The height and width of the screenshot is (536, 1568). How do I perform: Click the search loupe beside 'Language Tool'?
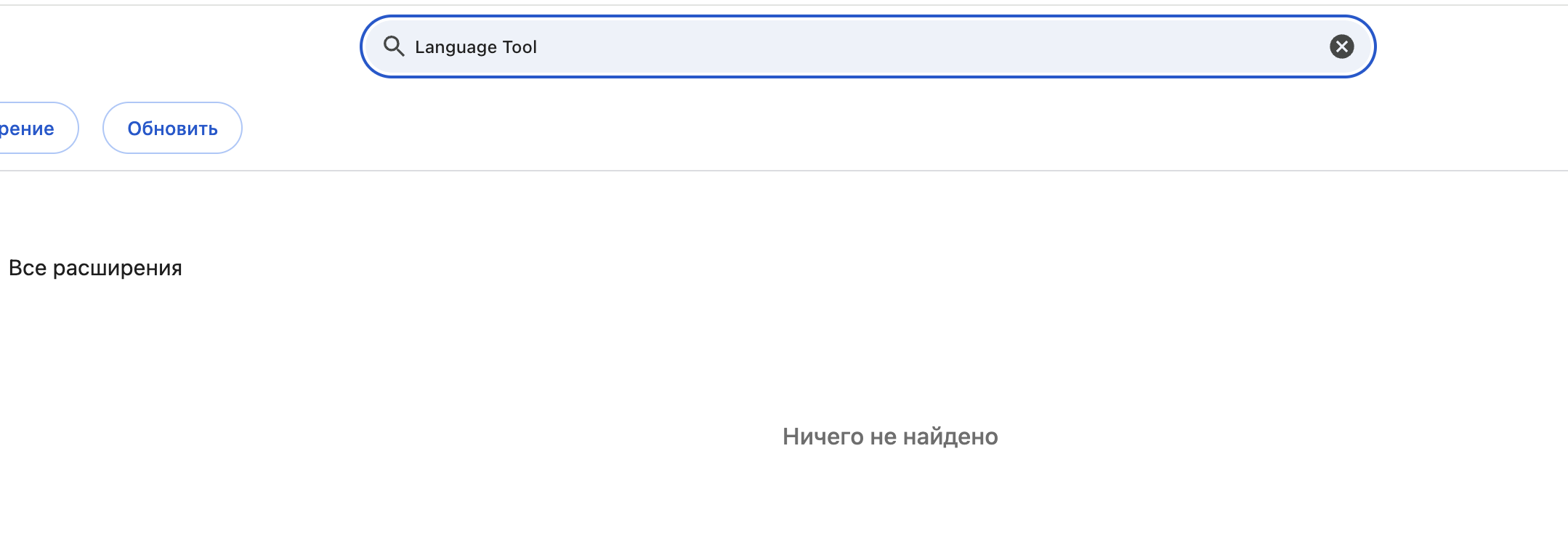tap(394, 46)
